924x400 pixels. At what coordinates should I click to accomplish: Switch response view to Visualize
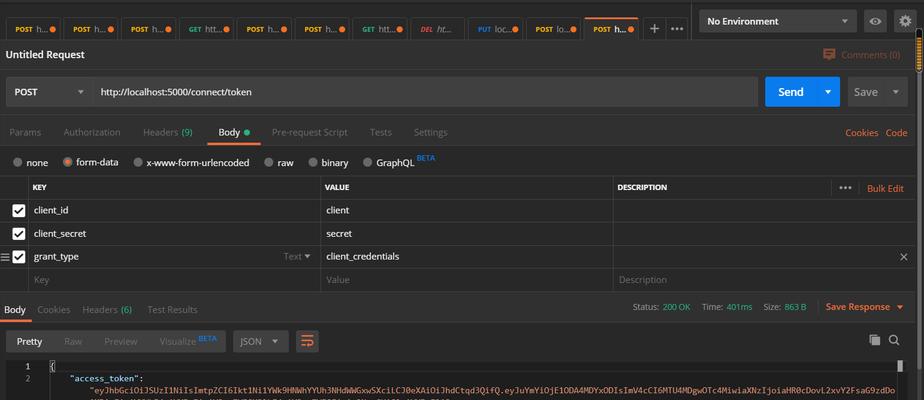pyautogui.click(x=188, y=341)
